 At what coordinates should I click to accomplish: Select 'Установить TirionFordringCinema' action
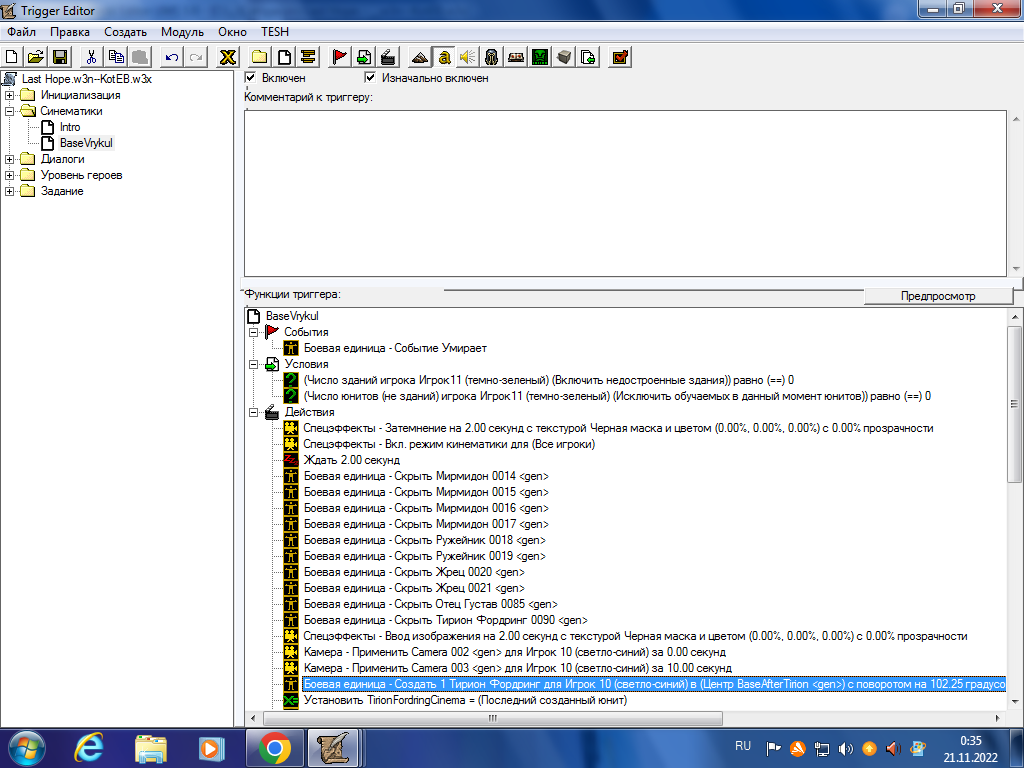click(x=465, y=700)
